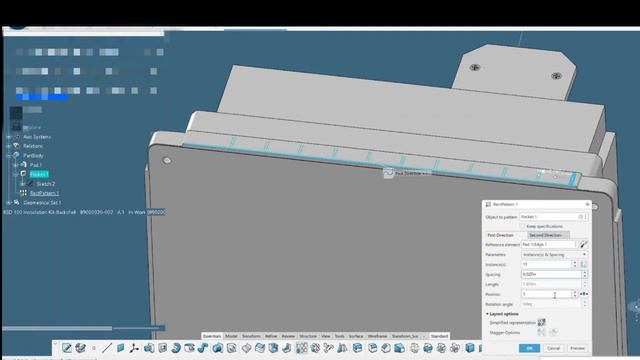Viewport: 640px width, 360px height.
Task: Select the Pad tool in bottom toolbar
Action: pyautogui.click(x=149, y=348)
